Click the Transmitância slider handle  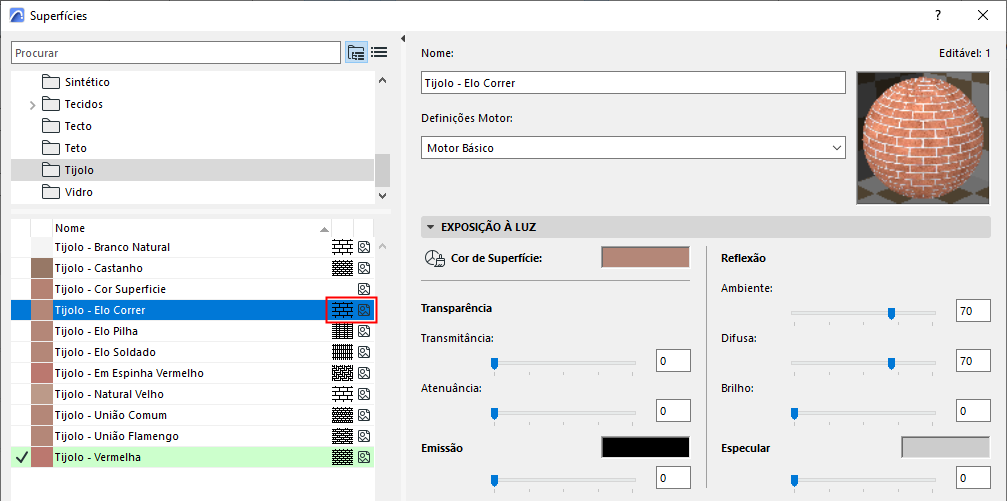point(495,364)
